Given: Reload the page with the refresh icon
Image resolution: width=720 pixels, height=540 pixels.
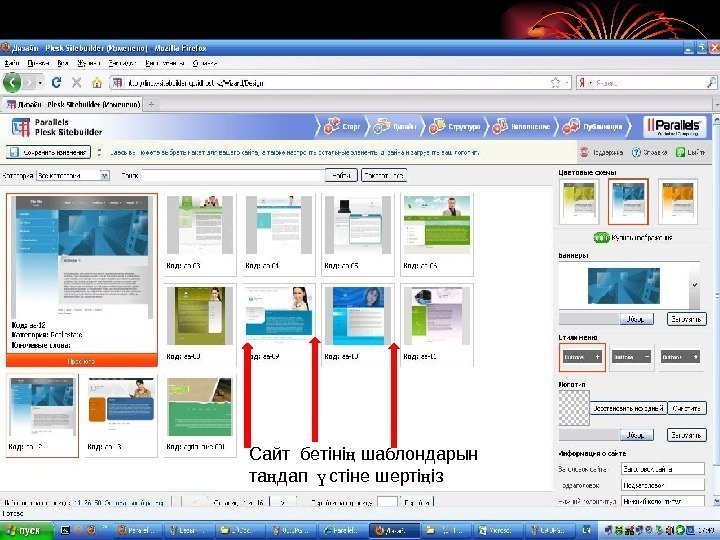Looking at the screenshot, I should point(56,83).
